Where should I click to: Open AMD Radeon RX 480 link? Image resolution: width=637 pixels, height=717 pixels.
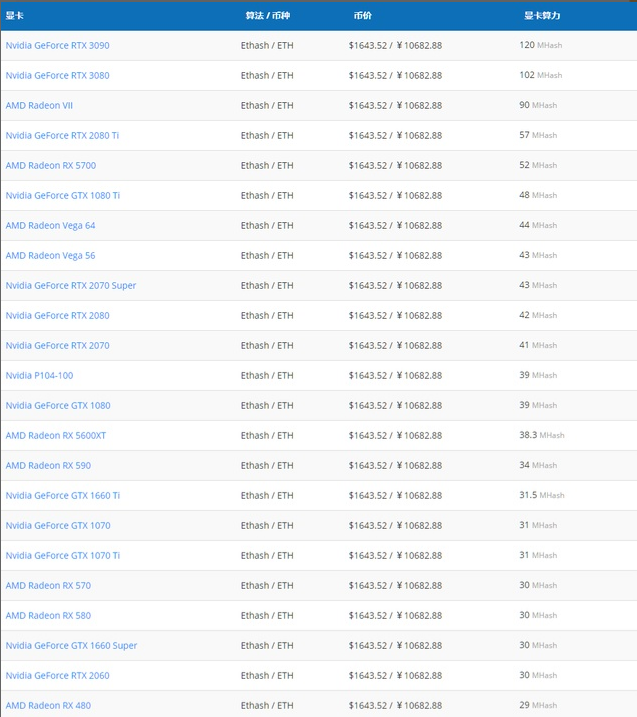(48, 706)
